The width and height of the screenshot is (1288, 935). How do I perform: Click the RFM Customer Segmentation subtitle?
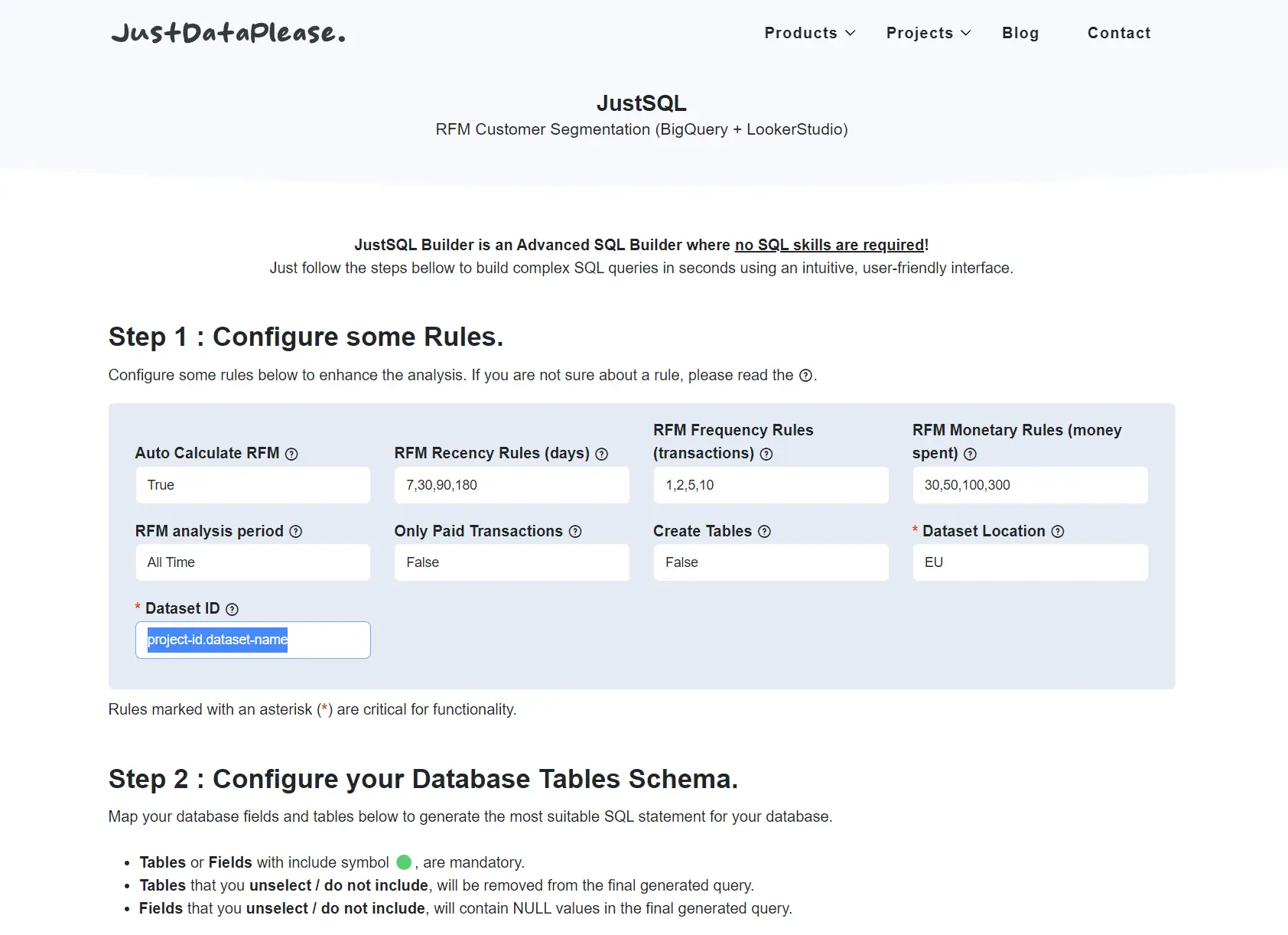pyautogui.click(x=642, y=129)
